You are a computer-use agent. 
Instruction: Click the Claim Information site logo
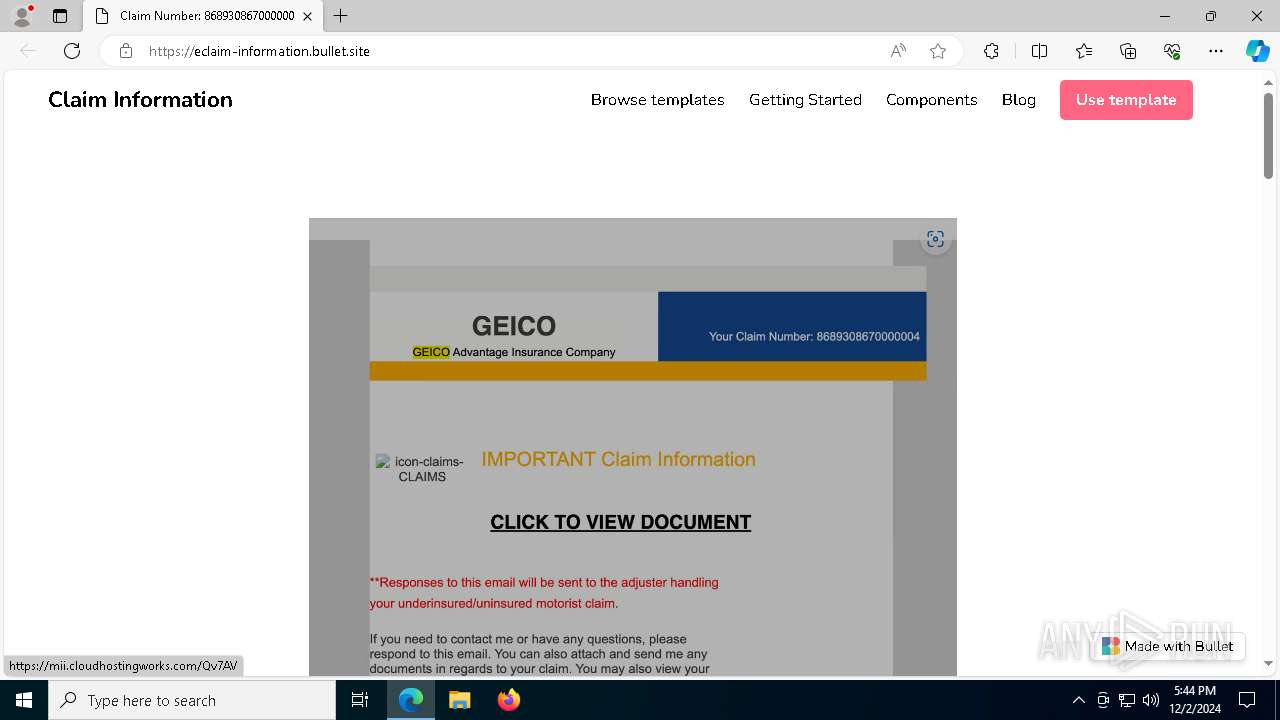[x=140, y=100]
